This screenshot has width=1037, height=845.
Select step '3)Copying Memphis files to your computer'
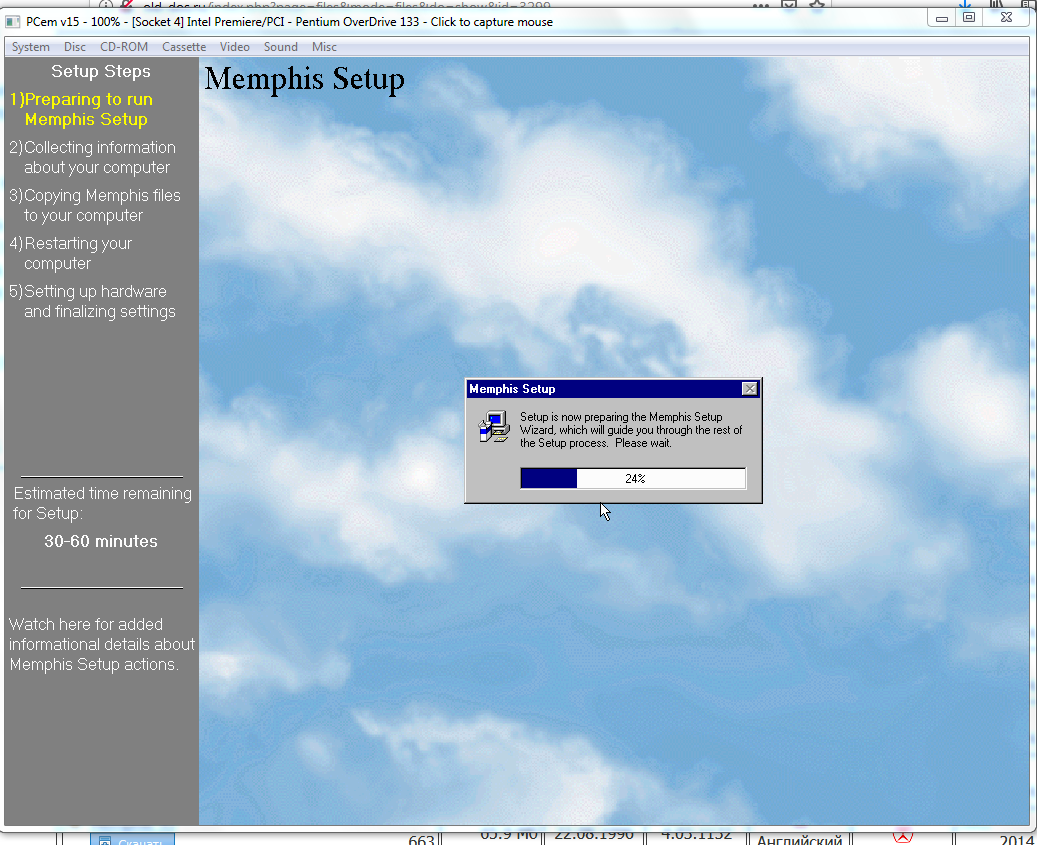[x=95, y=206]
